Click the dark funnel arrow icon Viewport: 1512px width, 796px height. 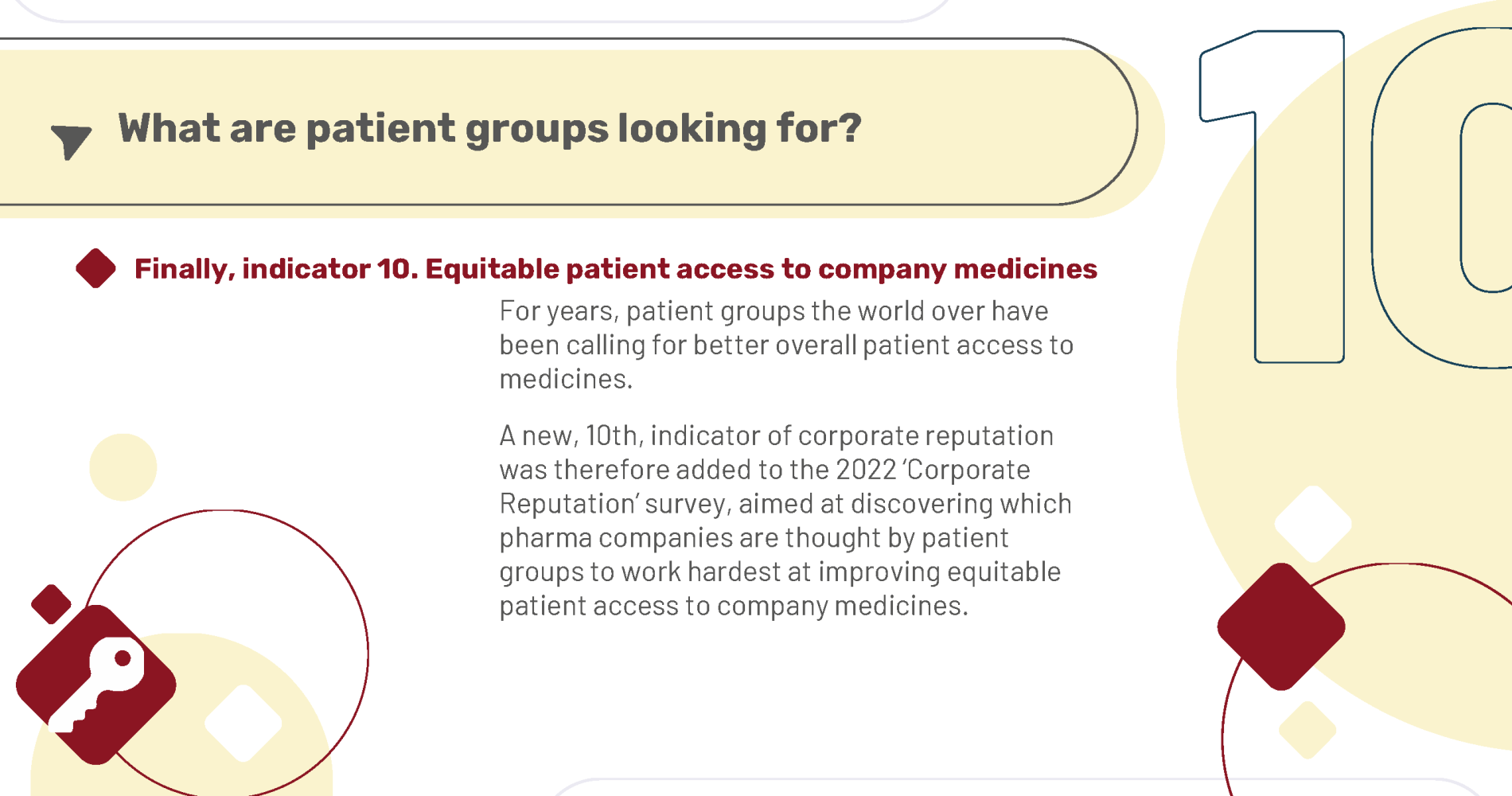tap(71, 142)
